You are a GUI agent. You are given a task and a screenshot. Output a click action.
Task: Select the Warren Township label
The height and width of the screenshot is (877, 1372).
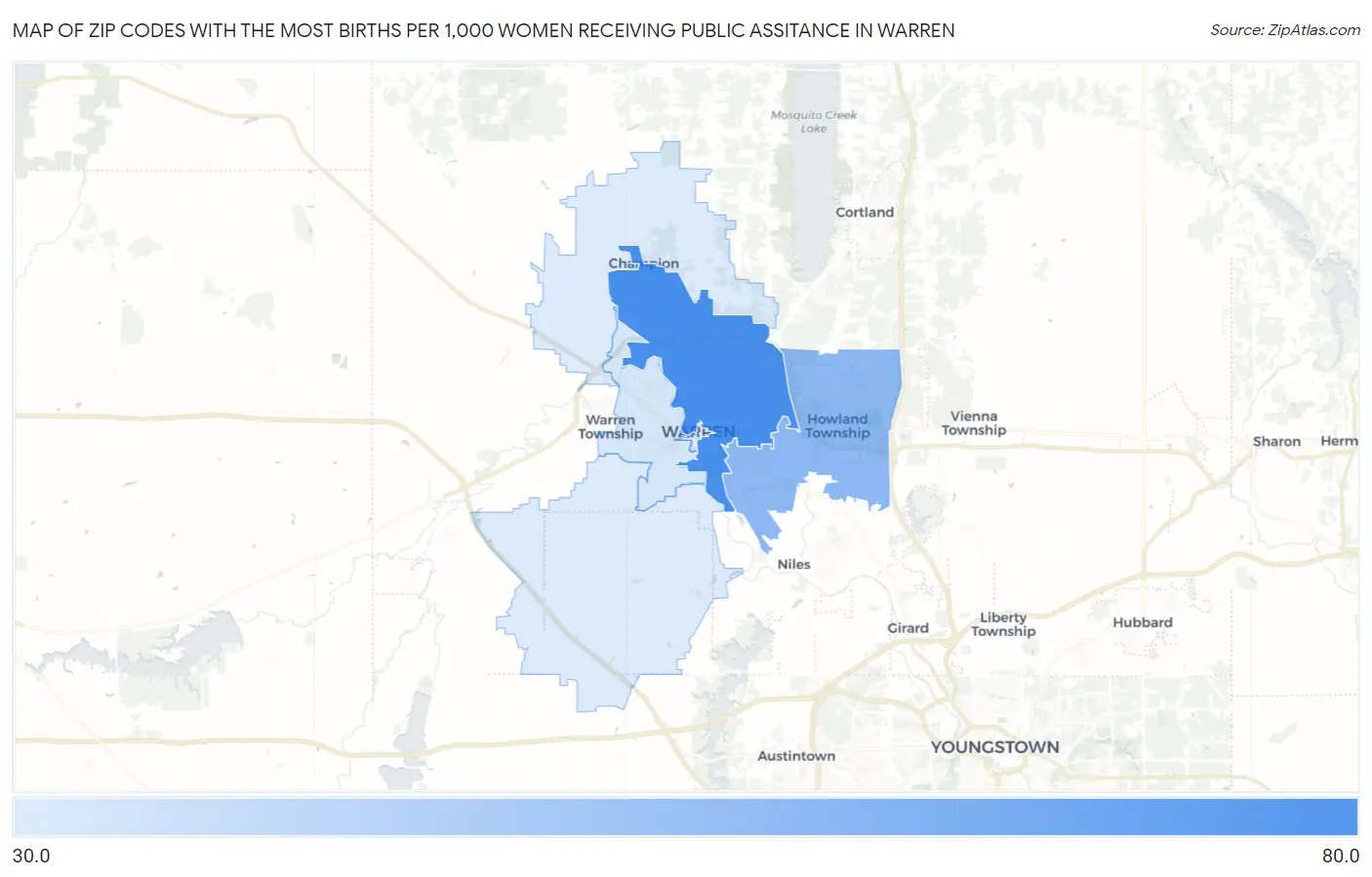click(610, 427)
